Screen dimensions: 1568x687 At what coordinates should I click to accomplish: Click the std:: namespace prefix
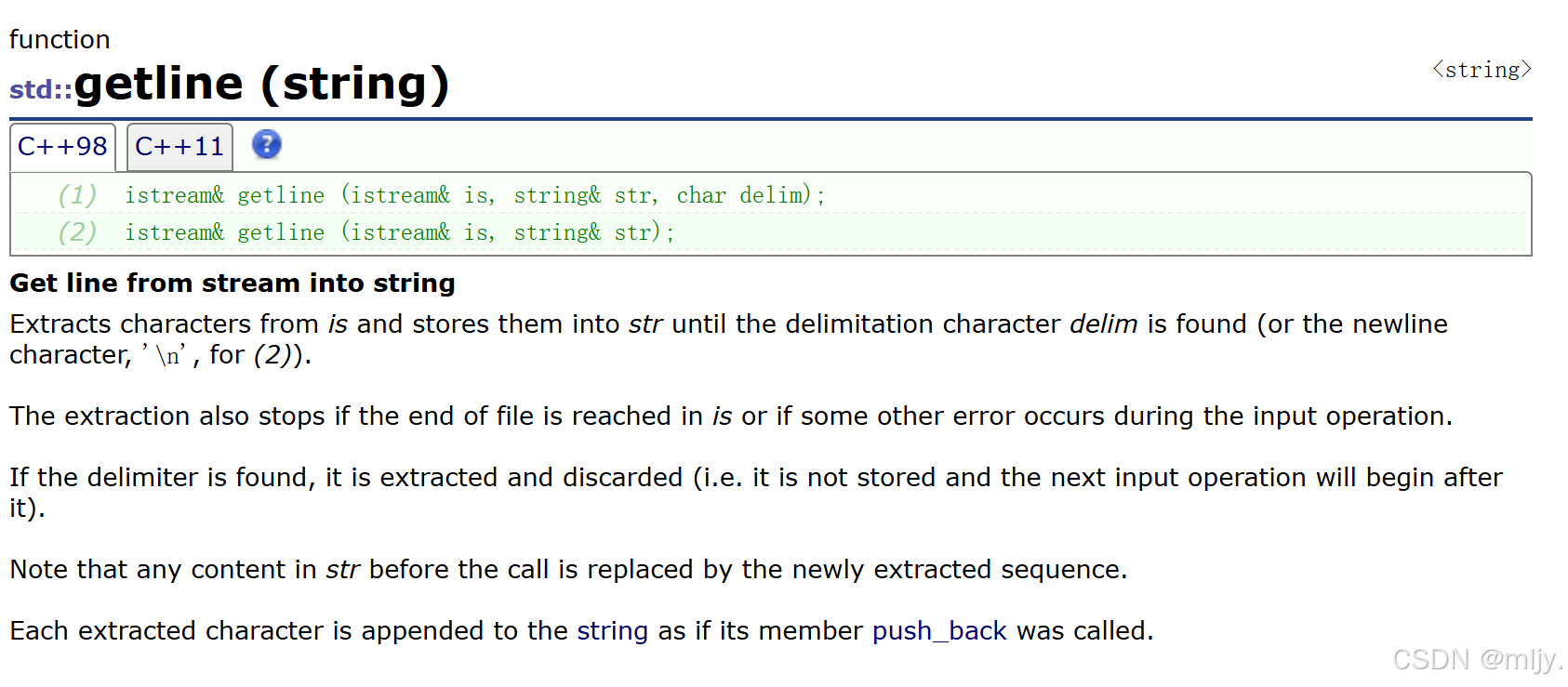tap(41, 89)
